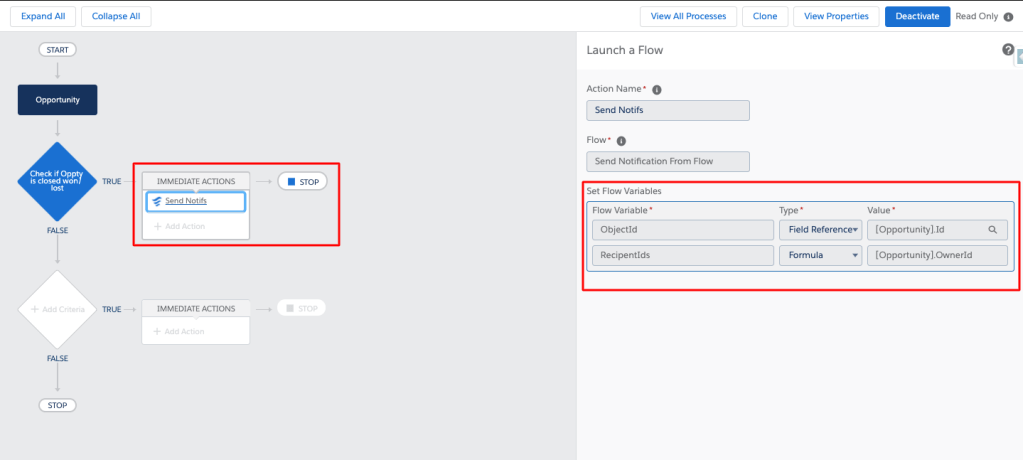
Task: Open View All Processes
Action: [688, 17]
